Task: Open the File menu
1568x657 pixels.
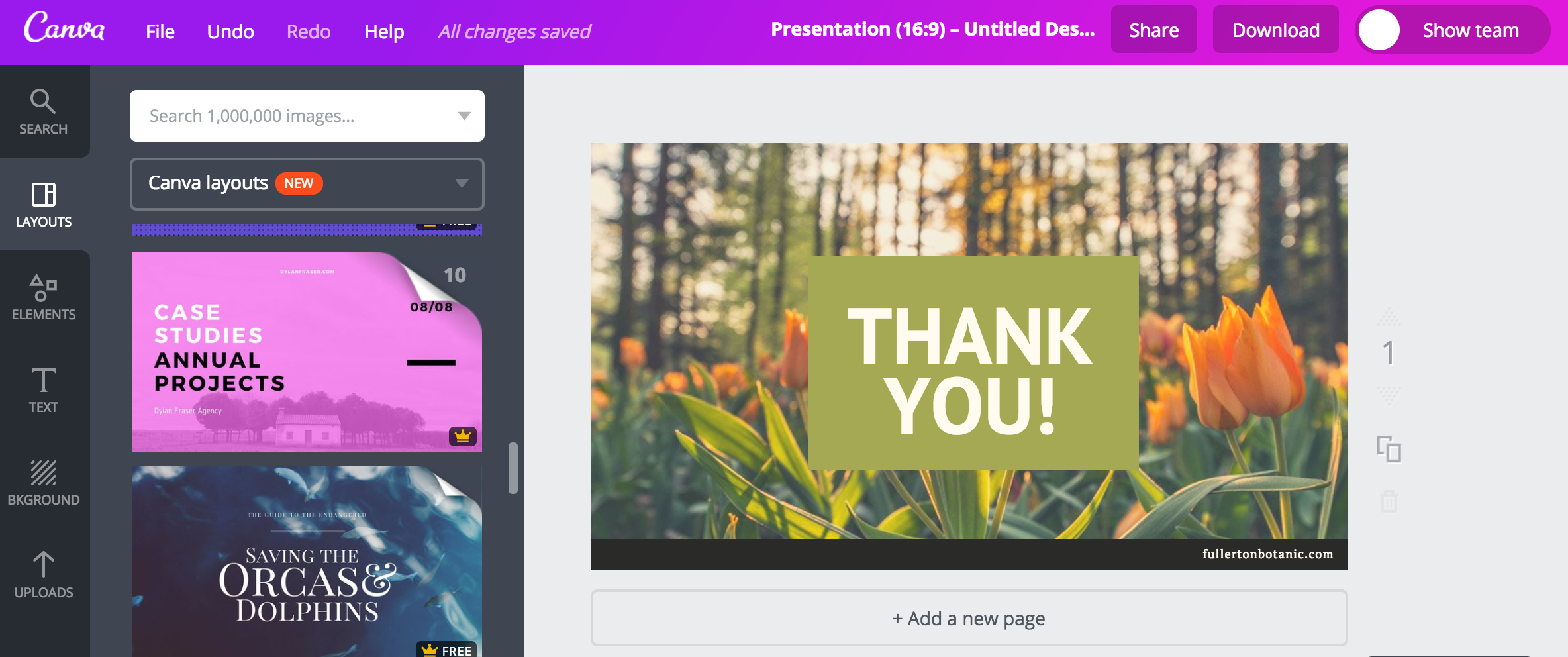Action: (x=159, y=31)
